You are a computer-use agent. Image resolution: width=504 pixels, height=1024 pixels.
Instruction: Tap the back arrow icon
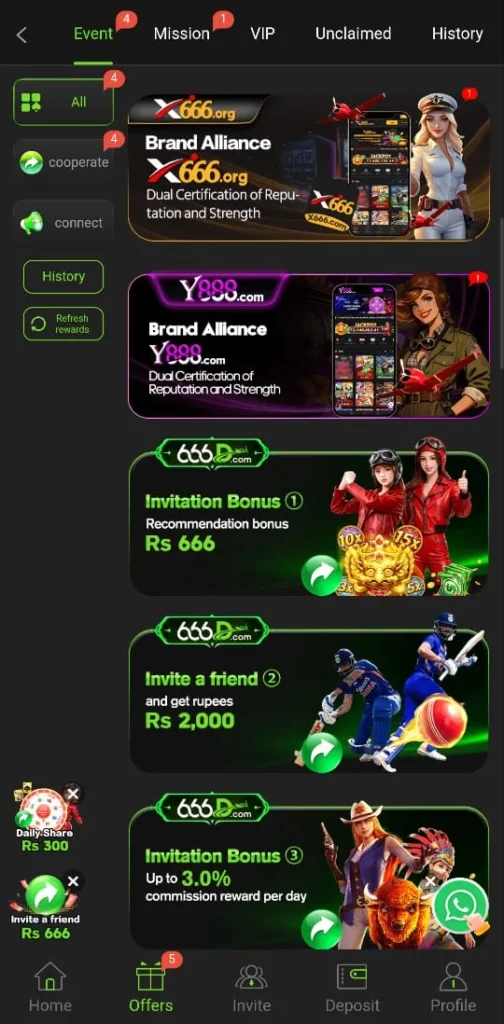[x=22, y=35]
